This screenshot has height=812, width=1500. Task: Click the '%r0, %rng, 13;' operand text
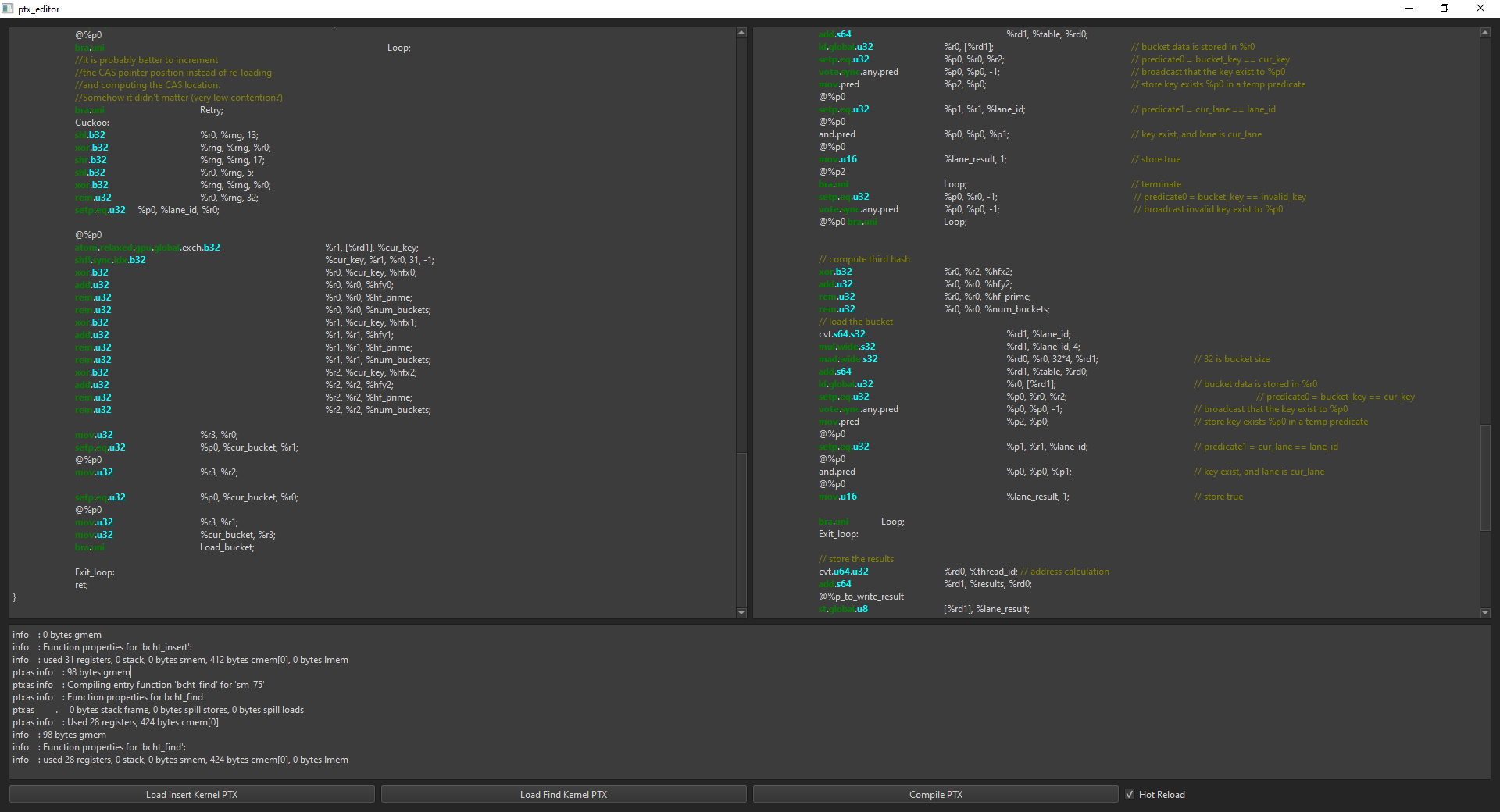coord(229,135)
